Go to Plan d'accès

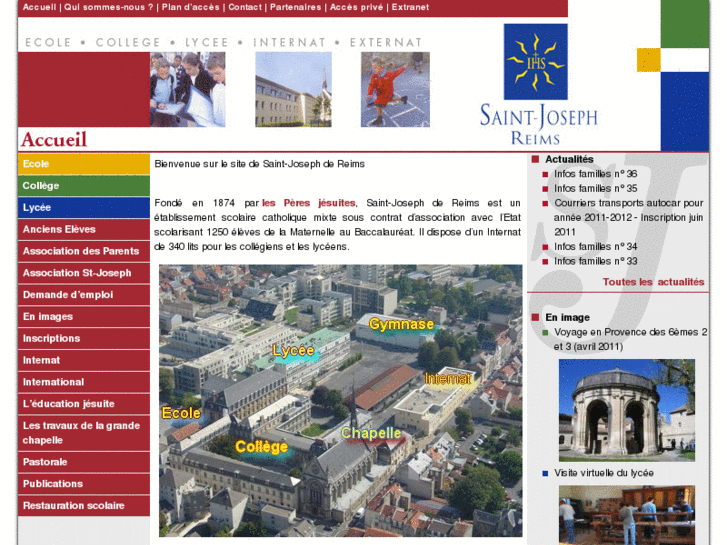[x=190, y=7]
